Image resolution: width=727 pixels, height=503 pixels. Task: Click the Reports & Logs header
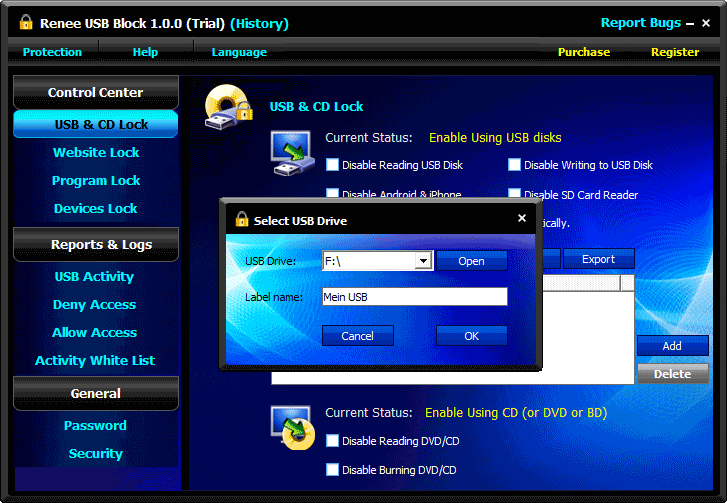pos(96,244)
